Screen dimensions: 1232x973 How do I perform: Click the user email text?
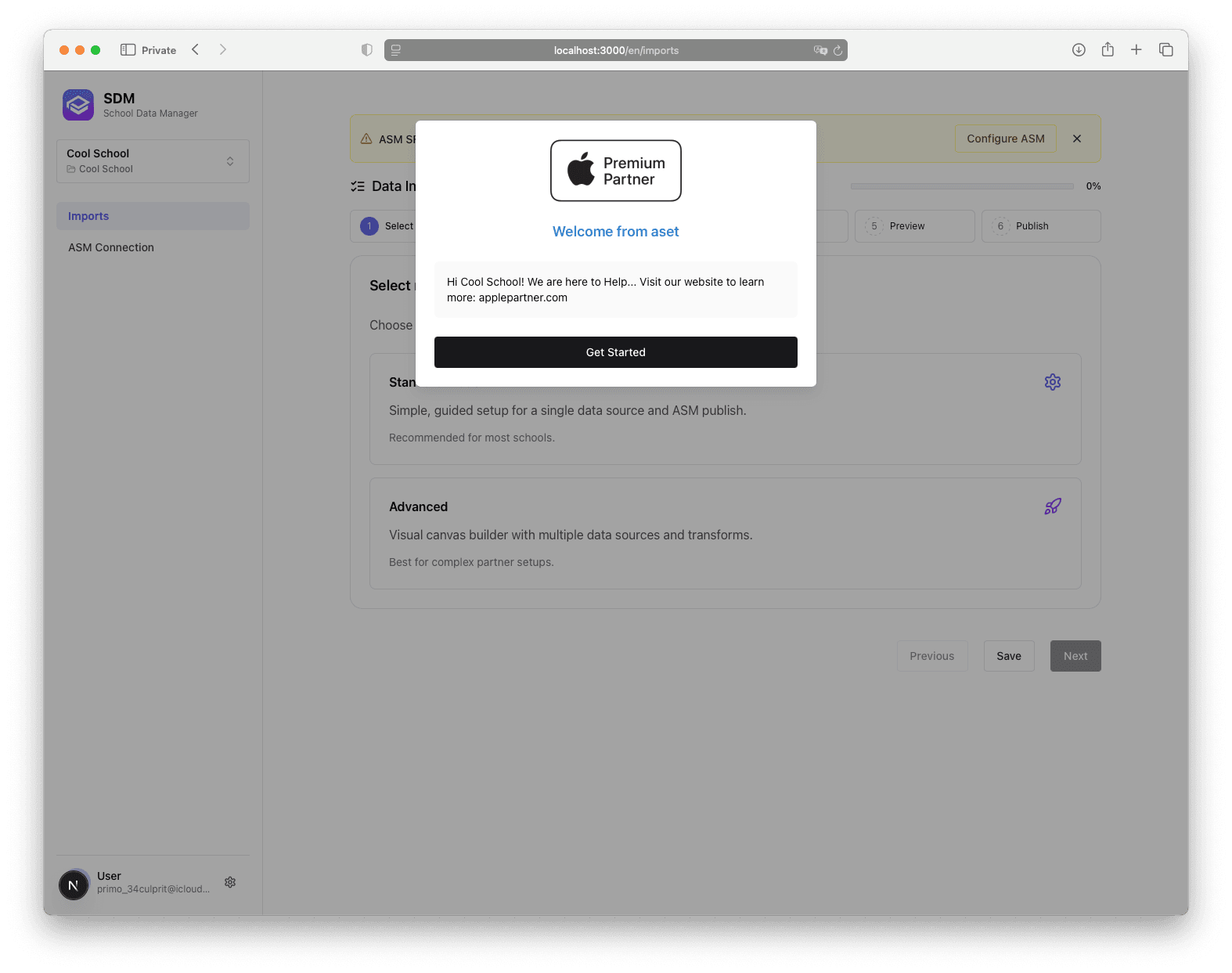click(153, 889)
